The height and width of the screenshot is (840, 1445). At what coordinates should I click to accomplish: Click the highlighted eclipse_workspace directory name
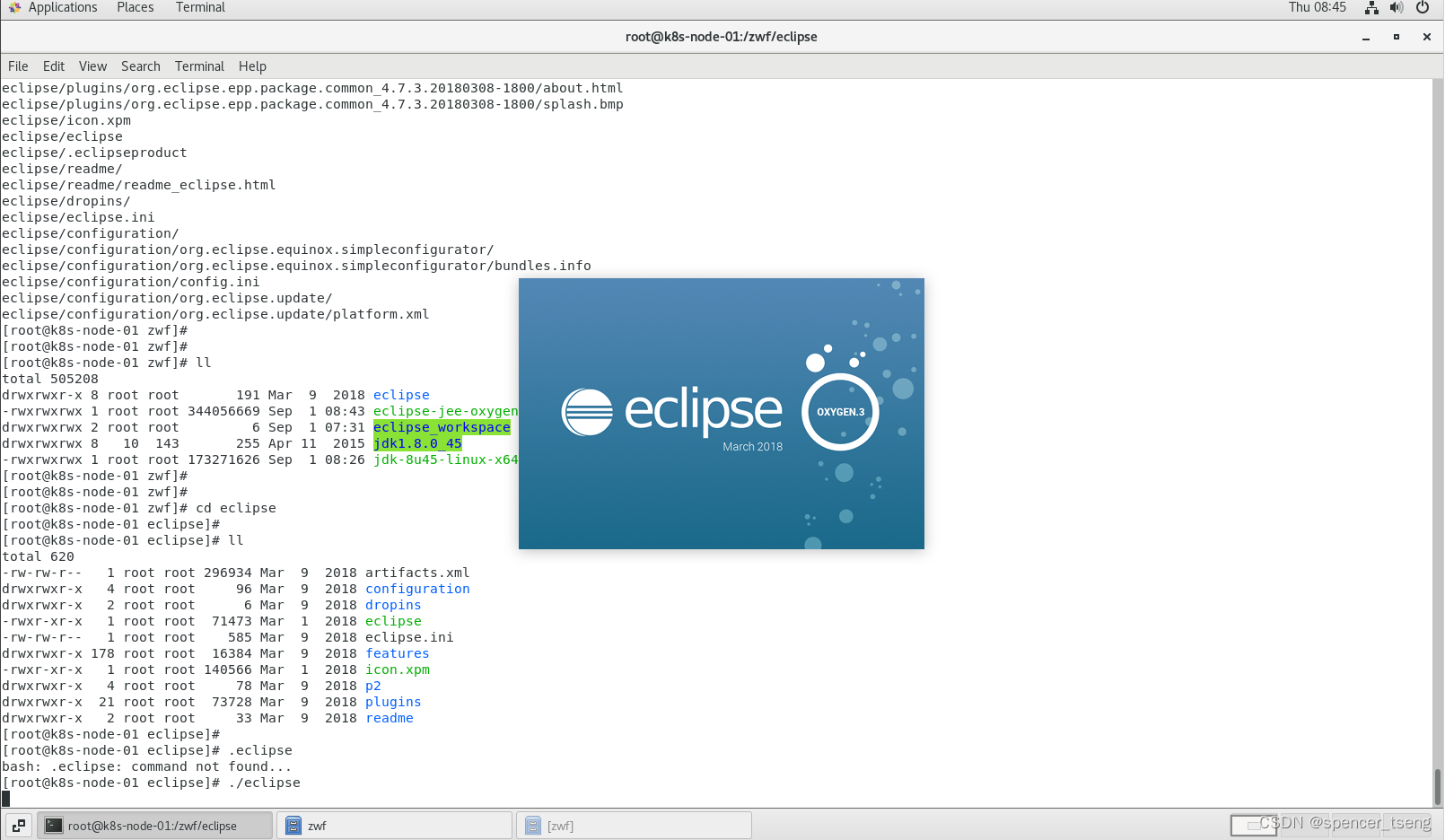[x=442, y=427]
